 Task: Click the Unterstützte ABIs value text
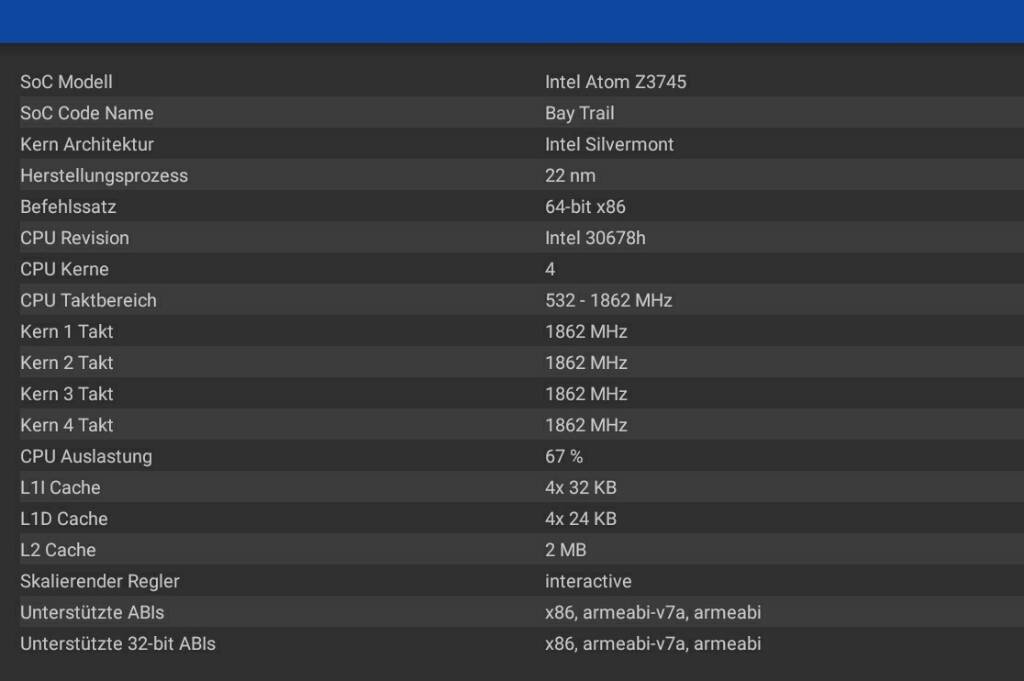pos(652,612)
